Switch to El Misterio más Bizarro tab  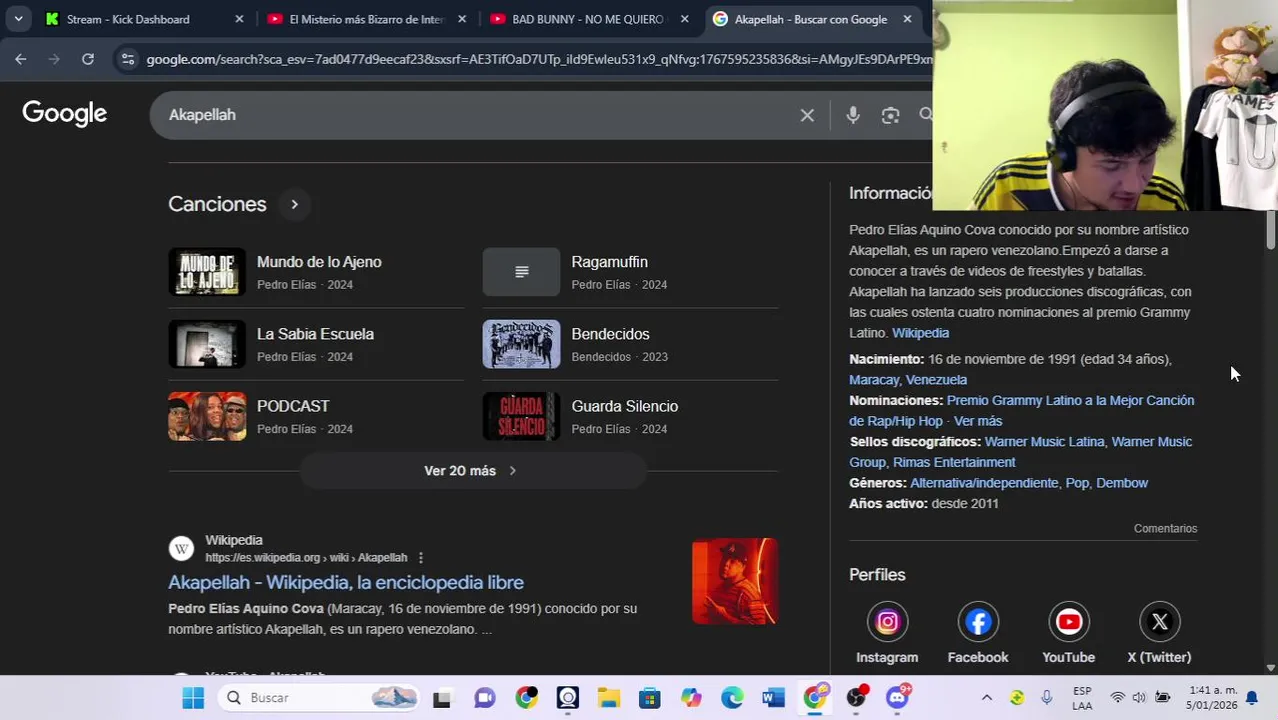point(365,19)
